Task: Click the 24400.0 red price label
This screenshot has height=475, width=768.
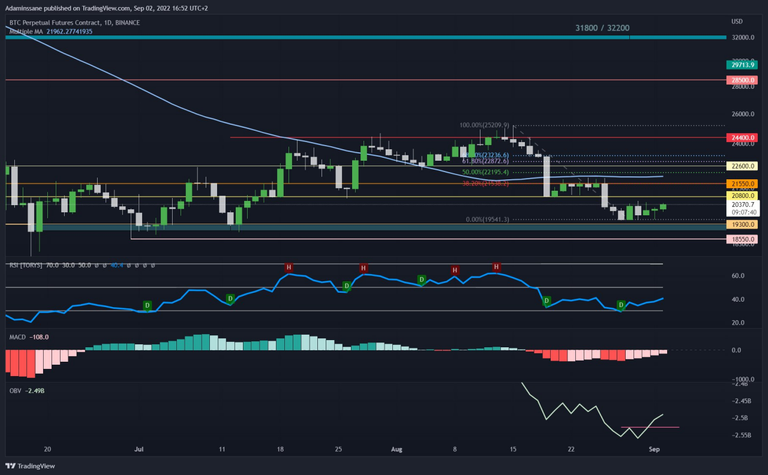Action: point(742,138)
